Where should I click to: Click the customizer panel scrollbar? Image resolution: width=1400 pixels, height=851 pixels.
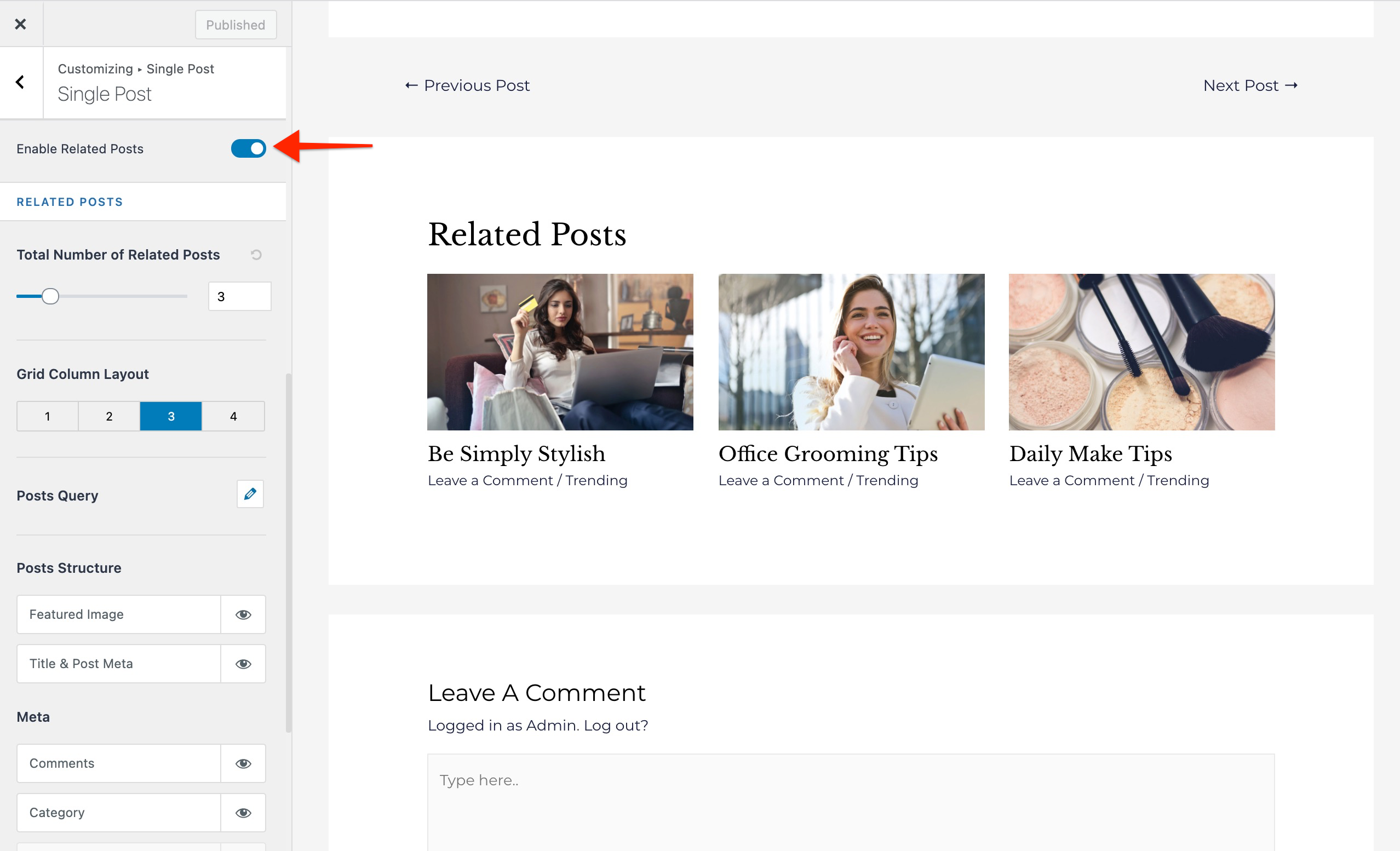289,552
